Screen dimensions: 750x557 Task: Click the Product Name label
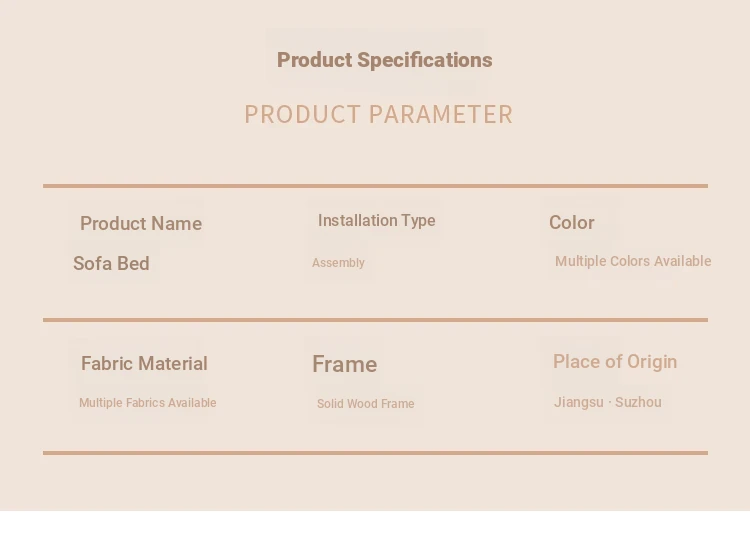(141, 224)
